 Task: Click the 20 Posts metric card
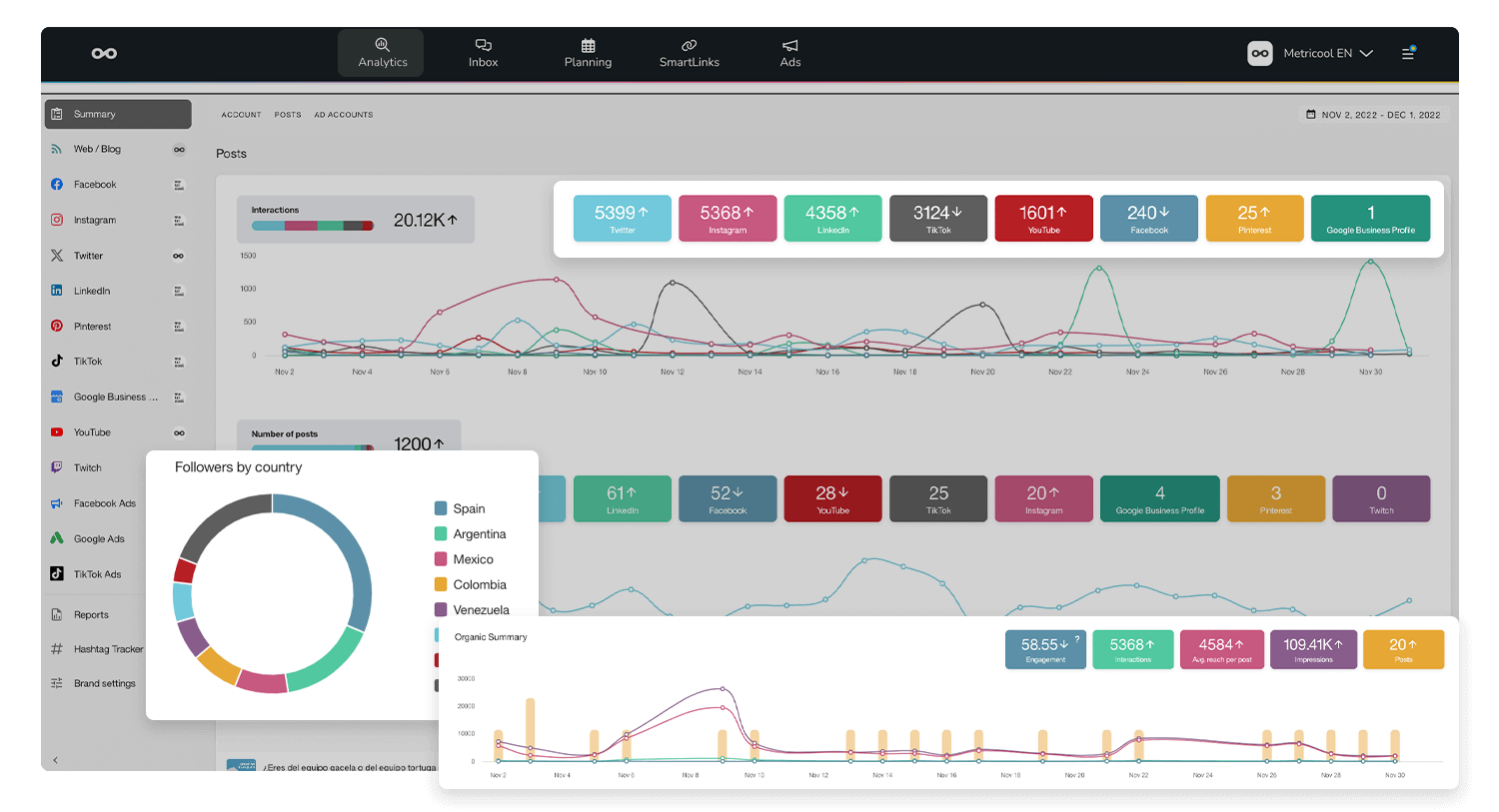point(1403,649)
